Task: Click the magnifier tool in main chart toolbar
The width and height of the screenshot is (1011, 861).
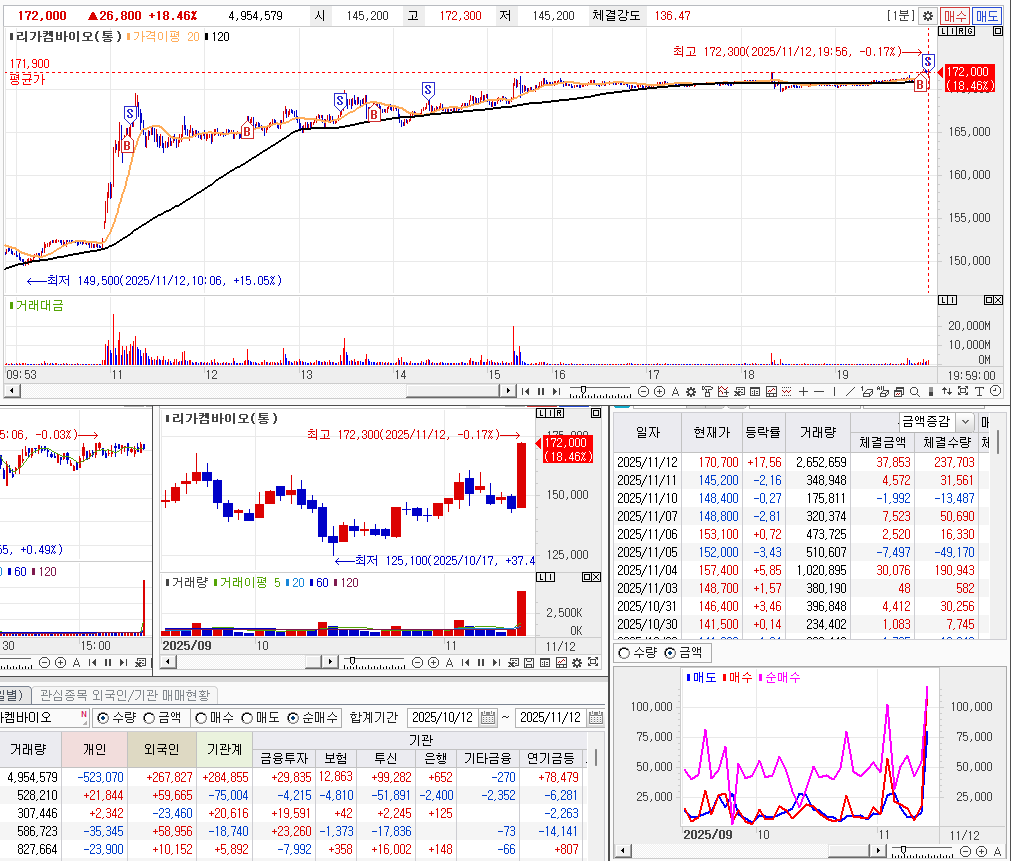Action: pos(914,391)
